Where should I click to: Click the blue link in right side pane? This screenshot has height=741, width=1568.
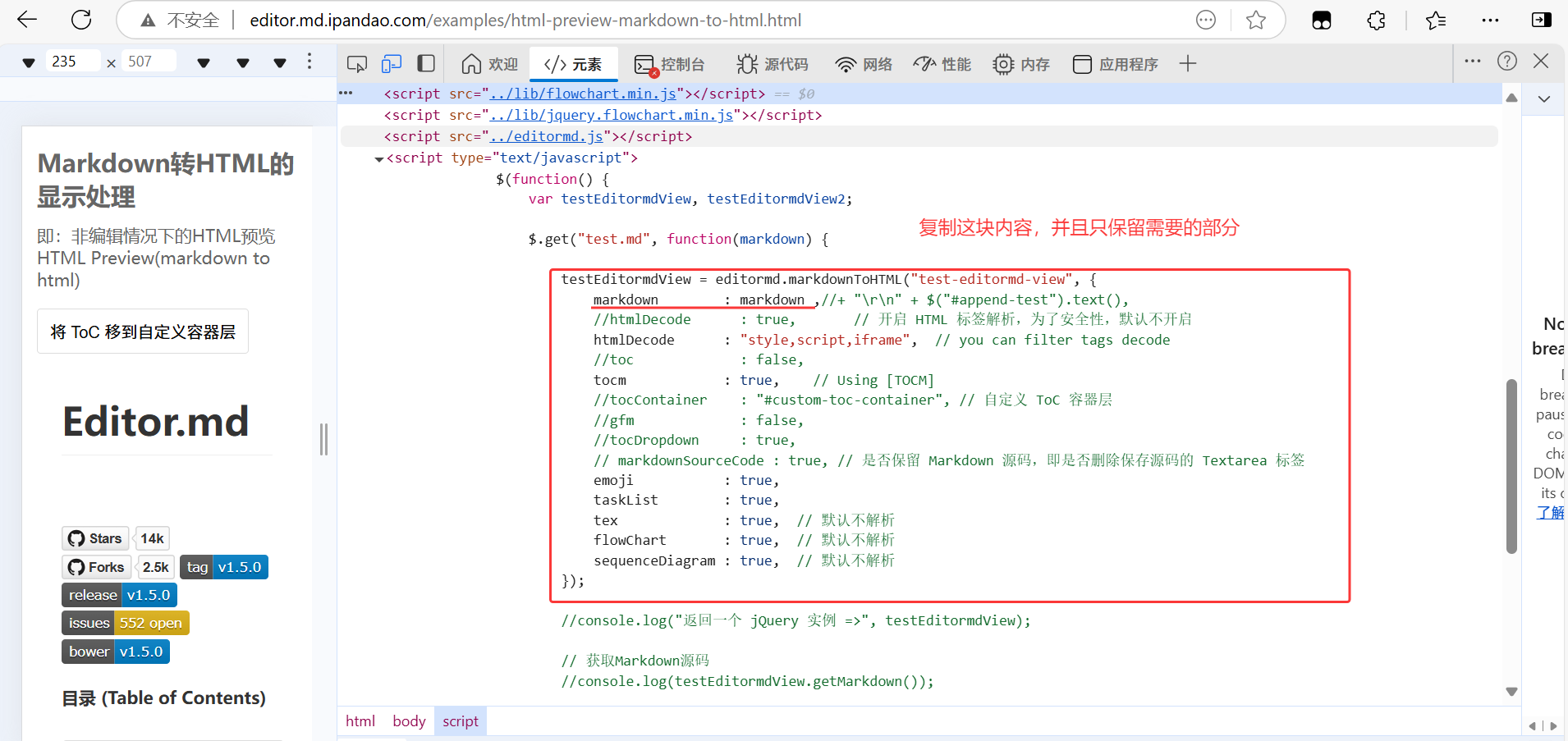coord(1551,513)
